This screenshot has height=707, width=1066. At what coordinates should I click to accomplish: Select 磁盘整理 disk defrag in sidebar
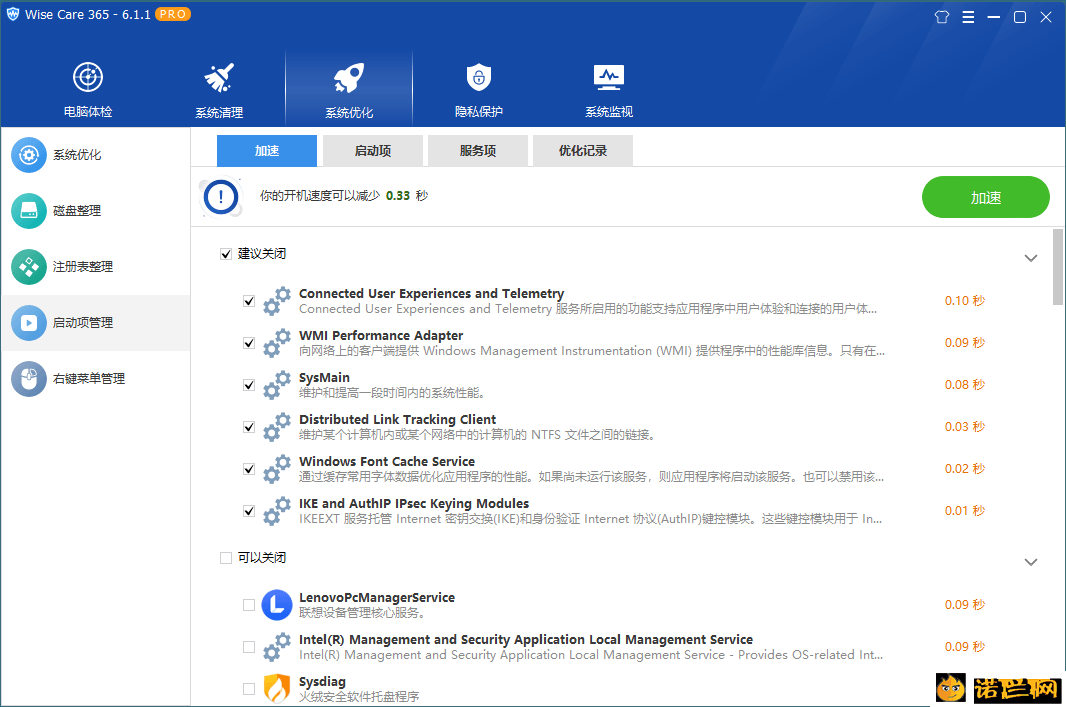coord(95,211)
